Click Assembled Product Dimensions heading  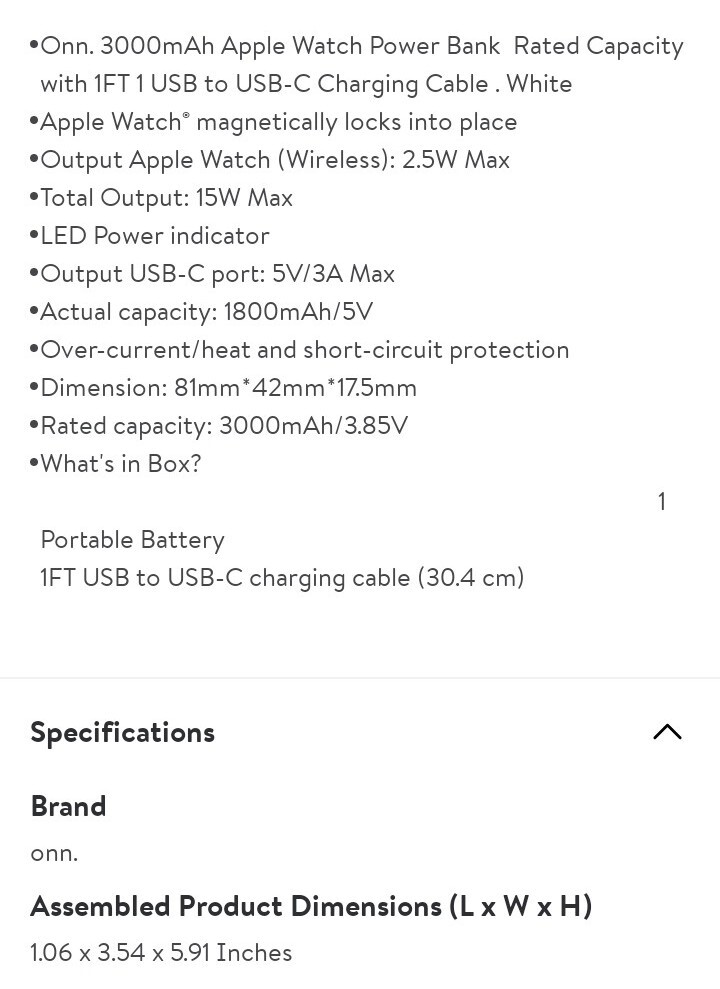point(311,906)
